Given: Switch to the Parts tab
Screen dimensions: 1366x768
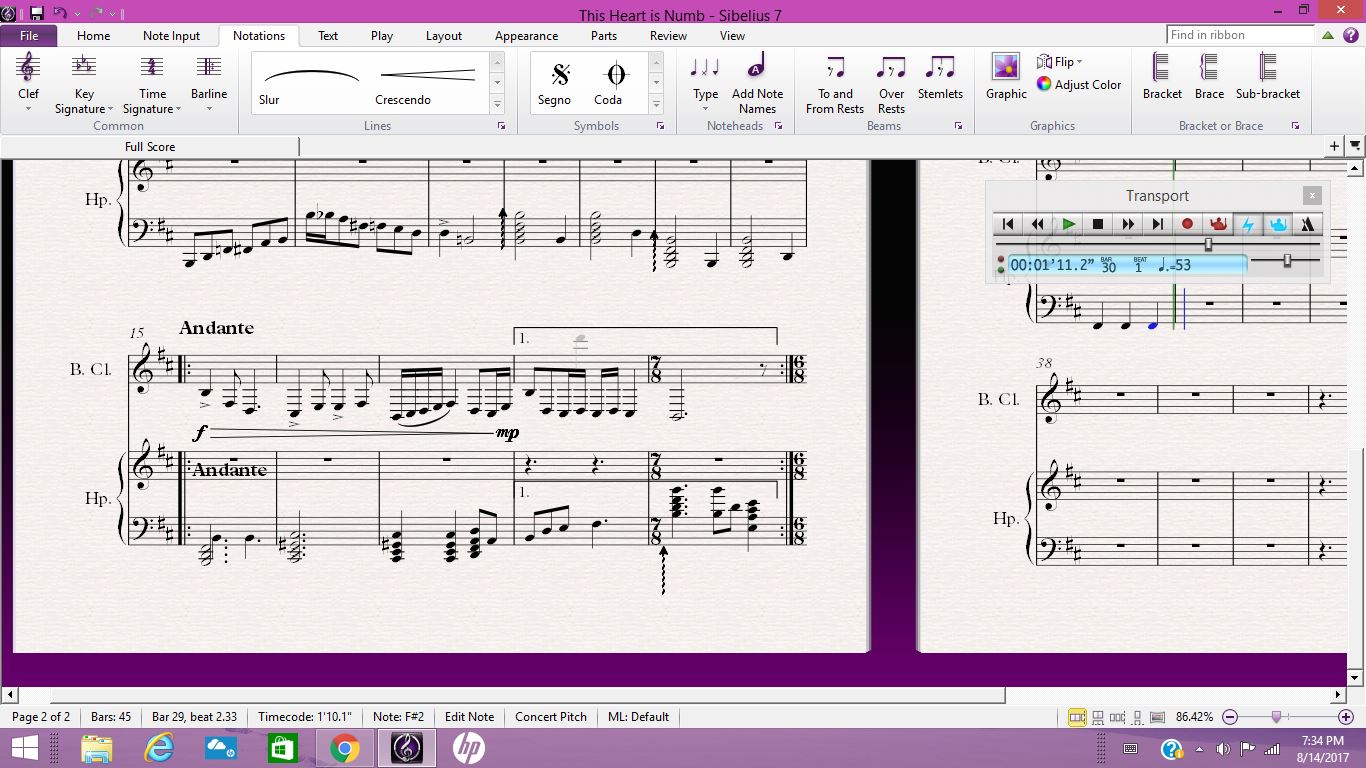Looking at the screenshot, I should (x=604, y=36).
